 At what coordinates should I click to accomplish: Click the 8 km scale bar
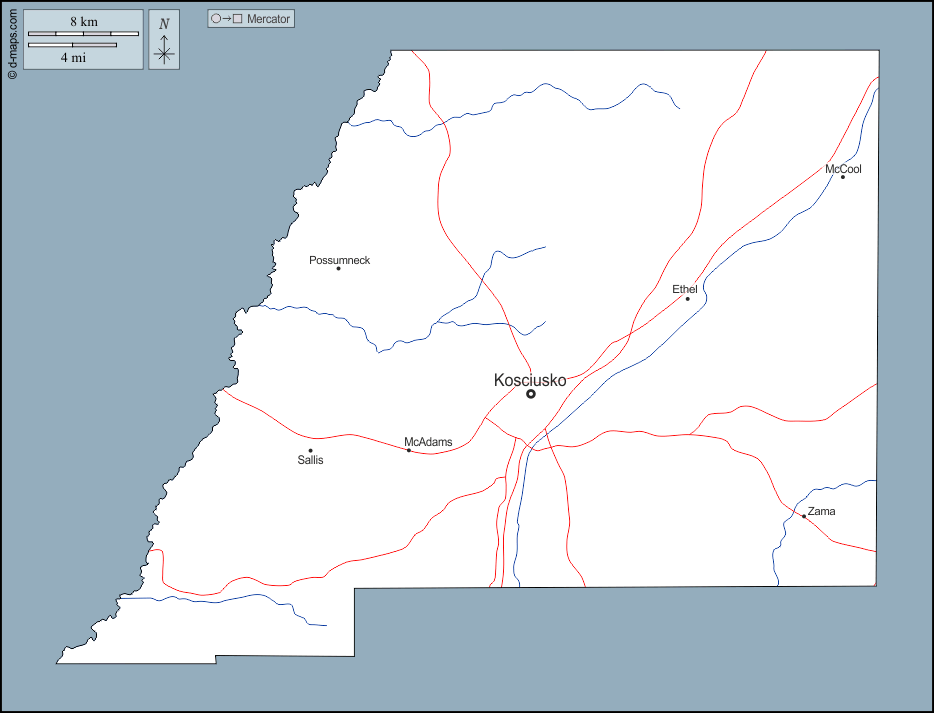[x=83, y=34]
